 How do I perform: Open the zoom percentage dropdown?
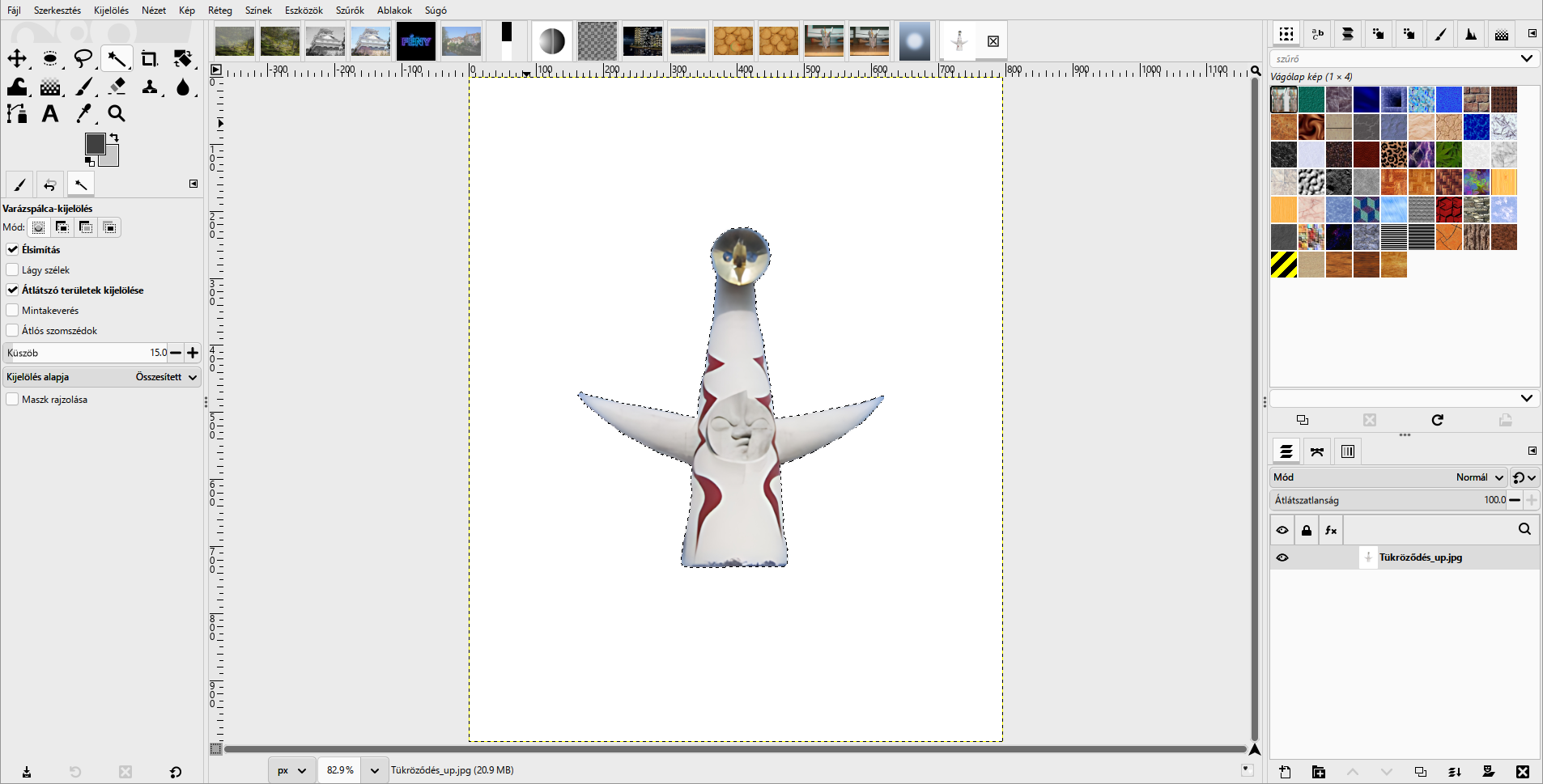coord(374,770)
